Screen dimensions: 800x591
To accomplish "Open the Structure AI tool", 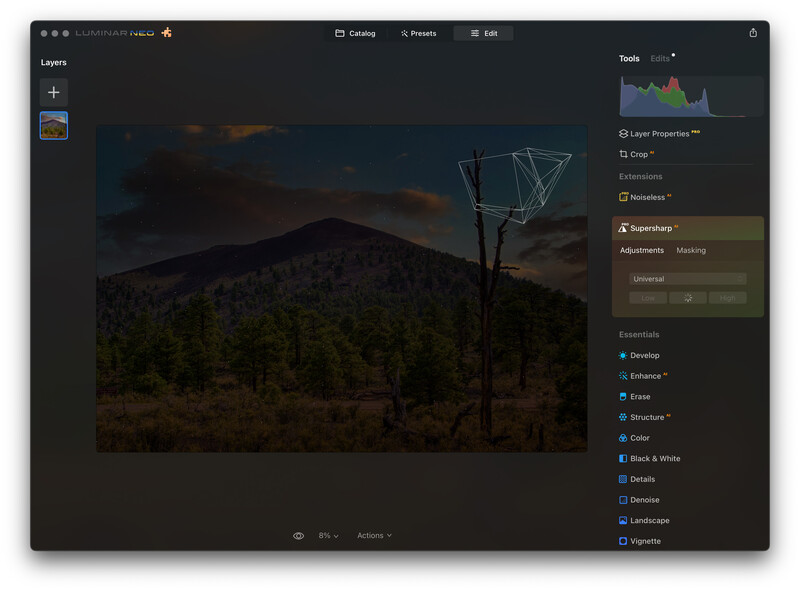I will (644, 417).
